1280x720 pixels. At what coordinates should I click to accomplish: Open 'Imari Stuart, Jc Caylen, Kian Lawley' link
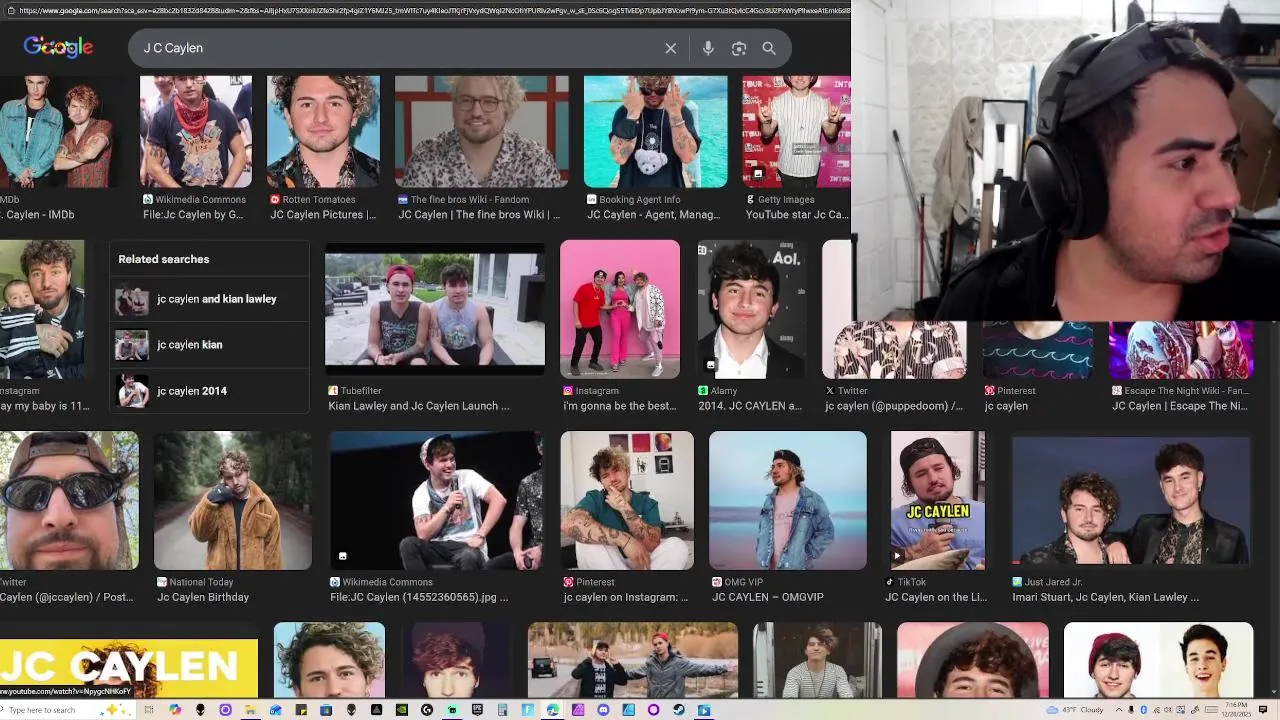coord(1105,597)
